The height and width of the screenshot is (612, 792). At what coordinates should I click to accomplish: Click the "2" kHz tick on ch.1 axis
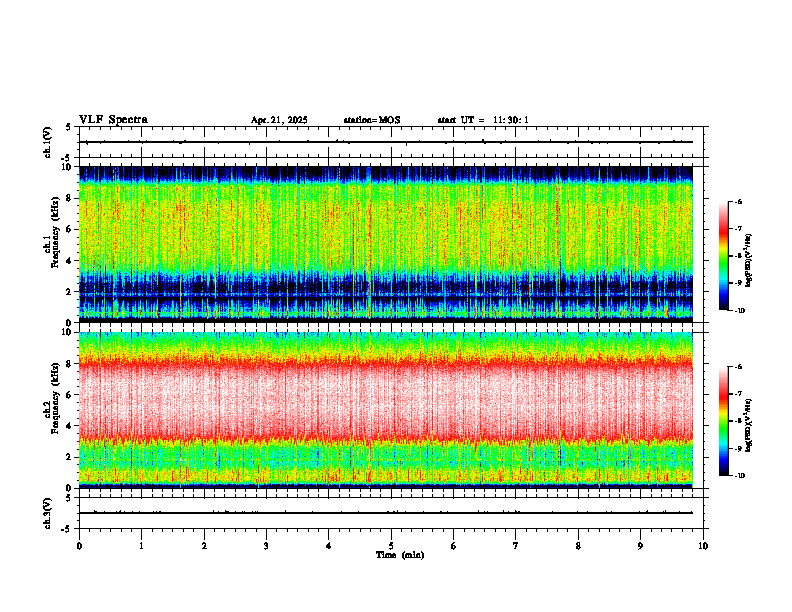[70, 292]
